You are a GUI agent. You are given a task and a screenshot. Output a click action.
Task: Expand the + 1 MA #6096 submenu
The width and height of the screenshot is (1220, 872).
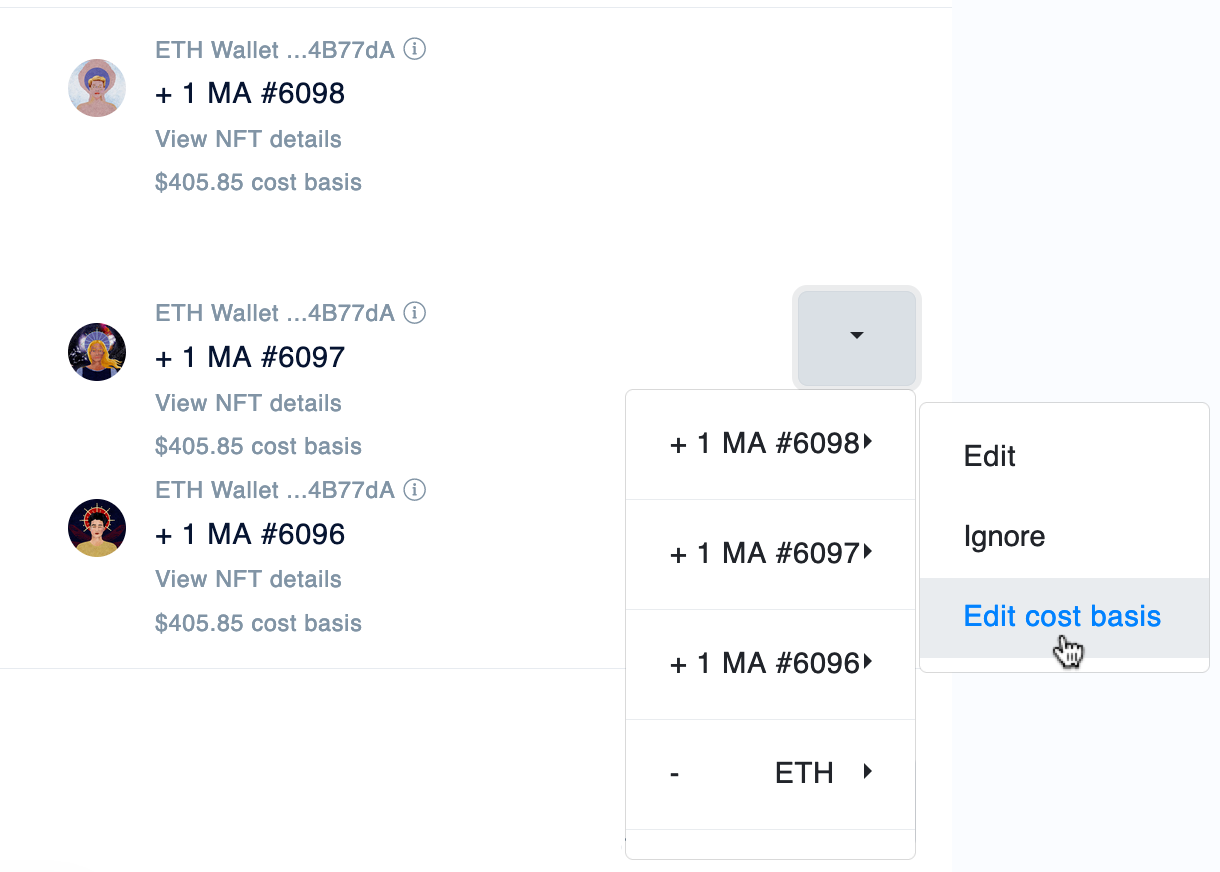[770, 664]
